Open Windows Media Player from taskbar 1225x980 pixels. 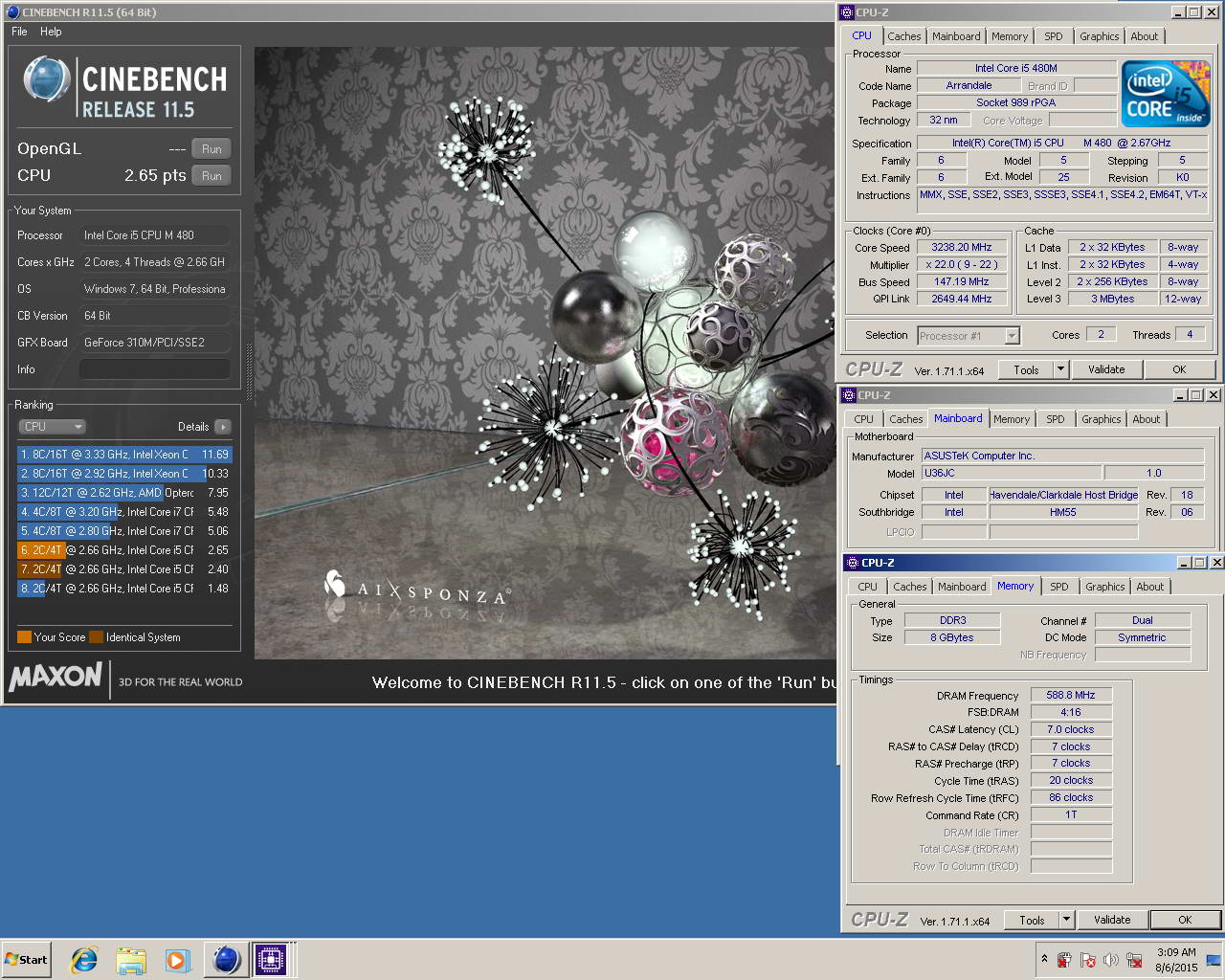coord(177,960)
